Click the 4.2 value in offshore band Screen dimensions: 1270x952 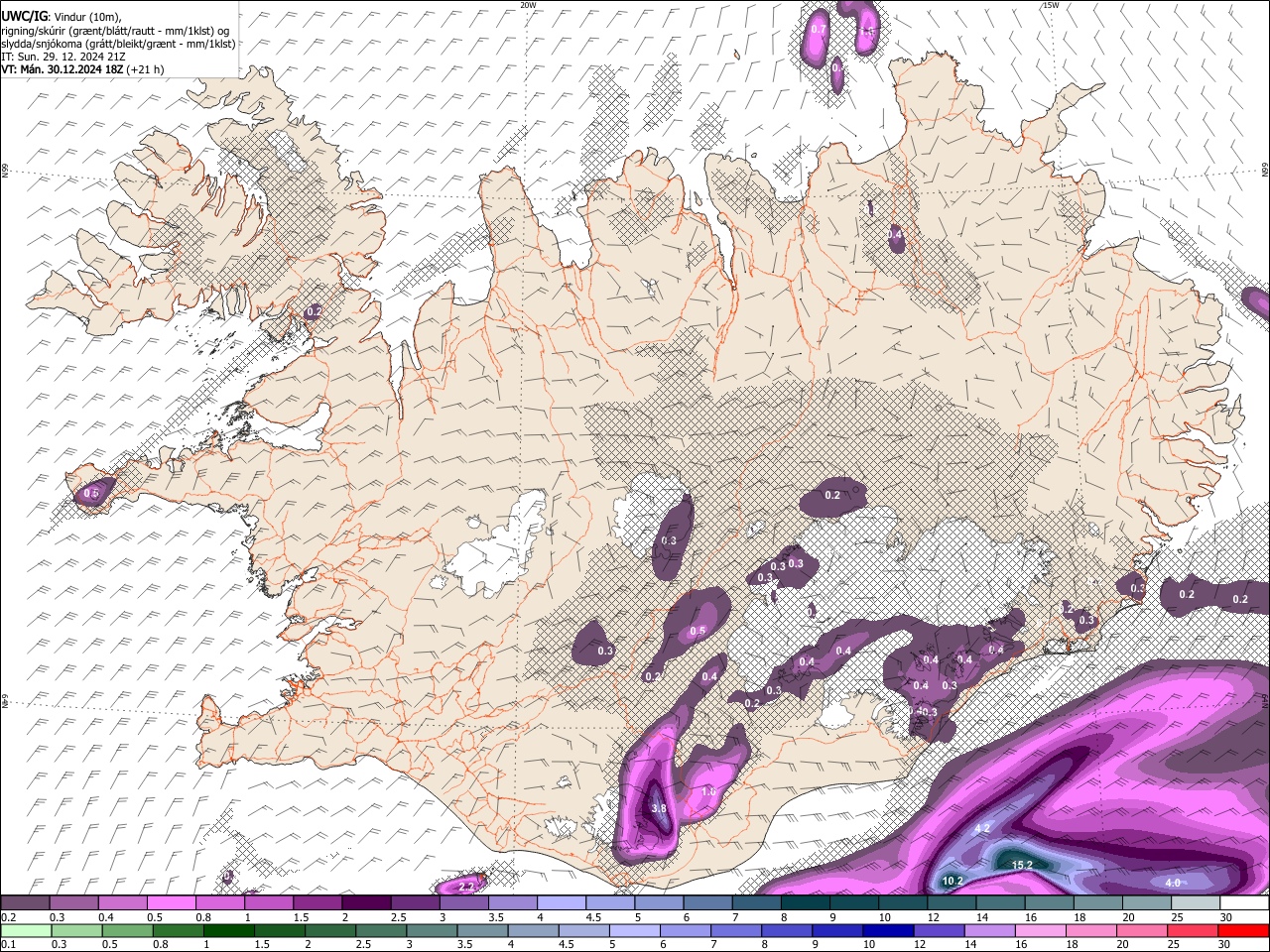(983, 828)
